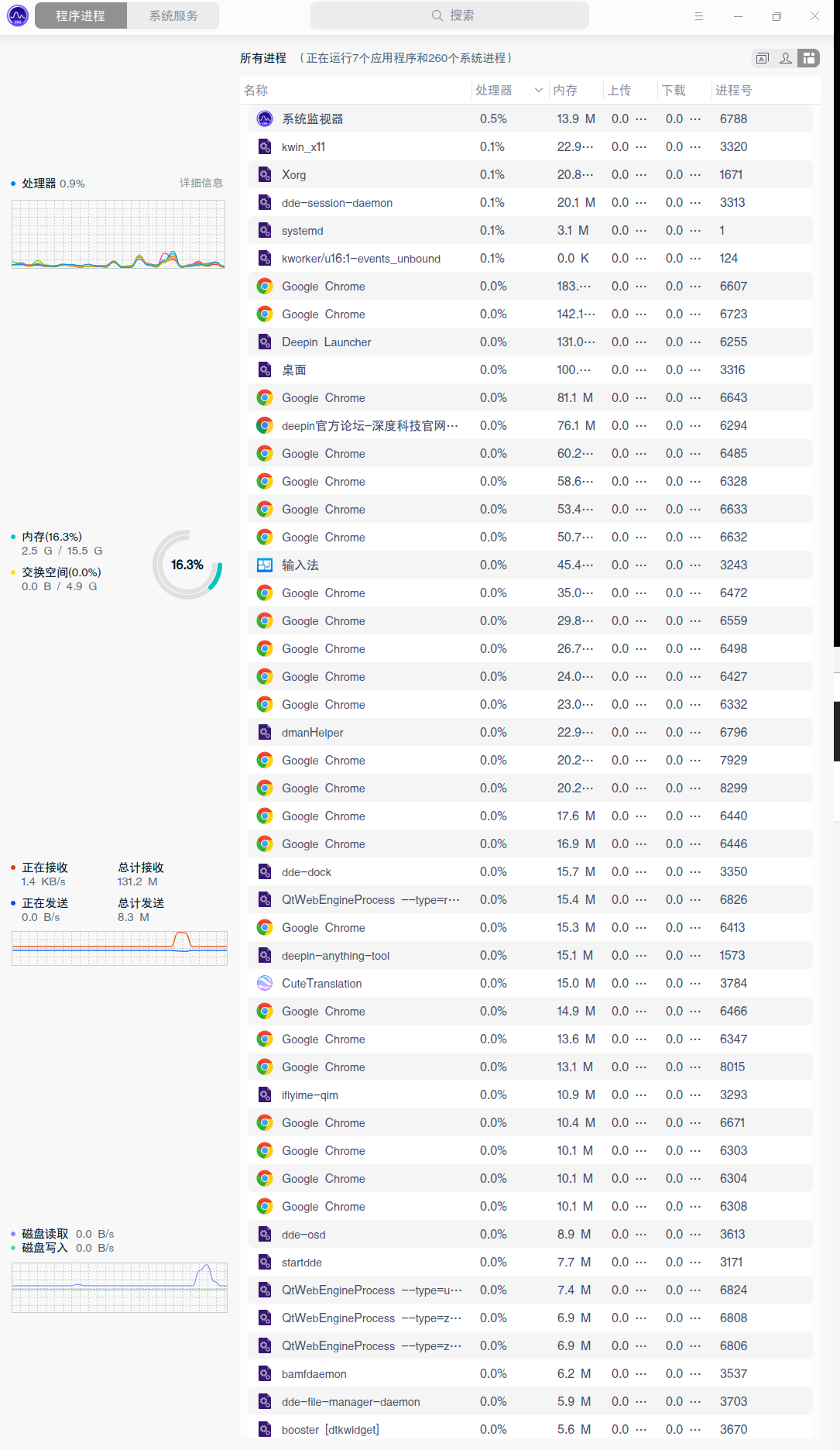Screen dimensions: 840x1450
Task: Click the dde-osd process icon
Action: (x=265, y=1234)
